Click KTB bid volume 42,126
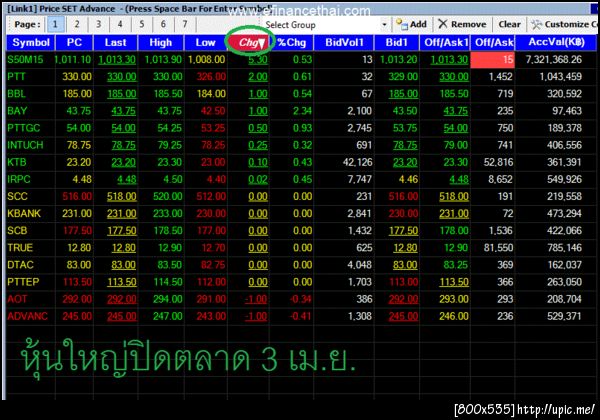The width and height of the screenshot is (600, 420). 357,162
